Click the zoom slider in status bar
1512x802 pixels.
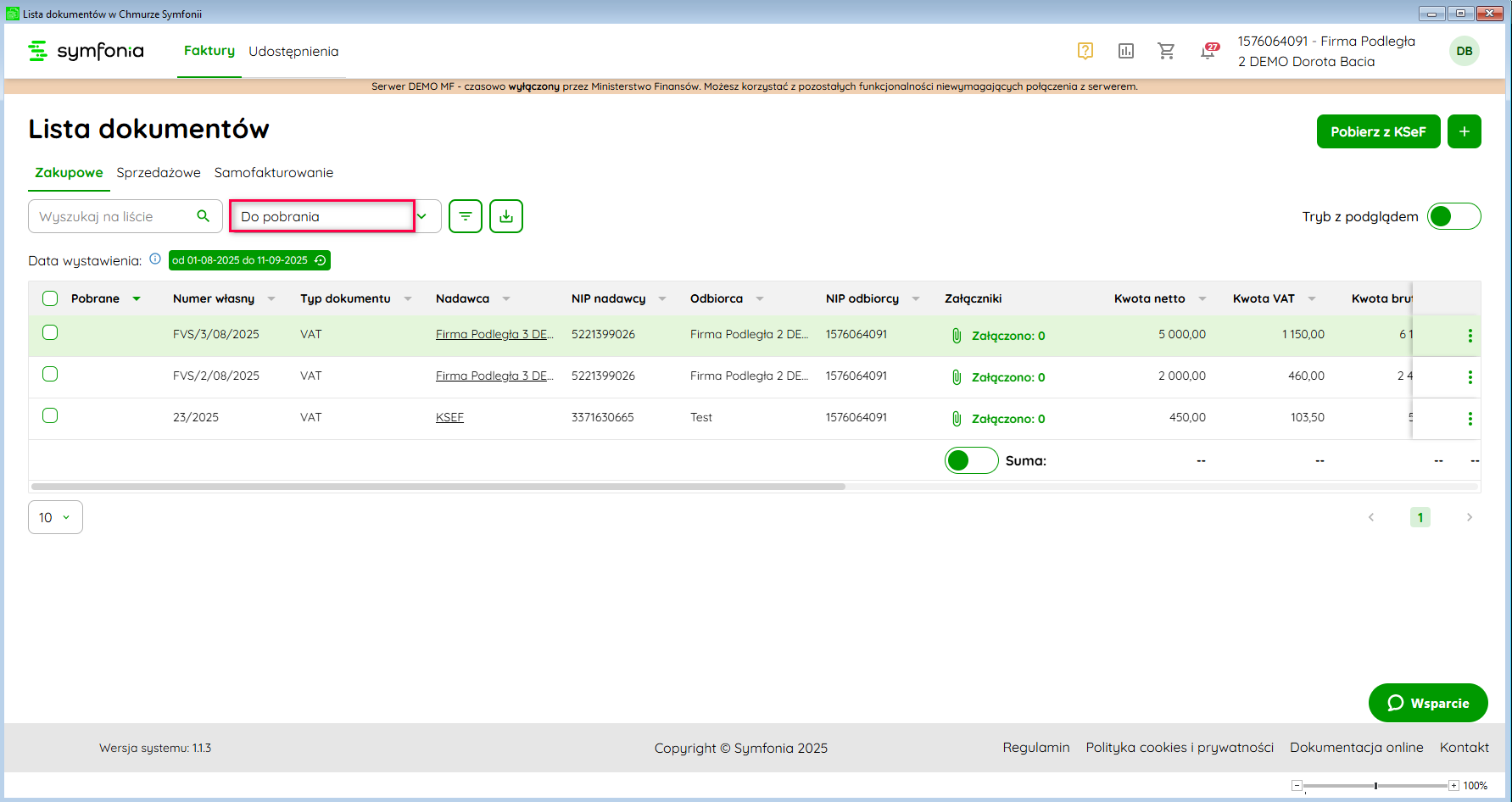[1375, 786]
